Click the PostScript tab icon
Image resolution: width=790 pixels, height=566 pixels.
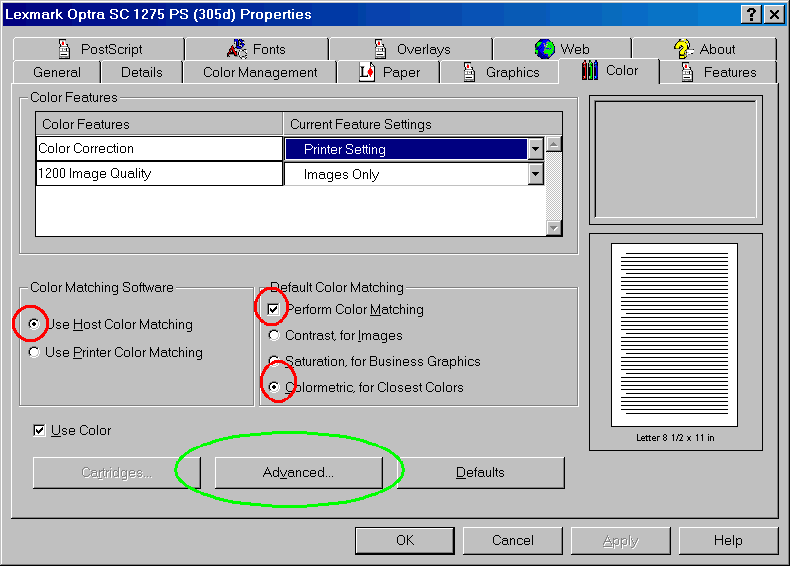pyautogui.click(x=65, y=49)
